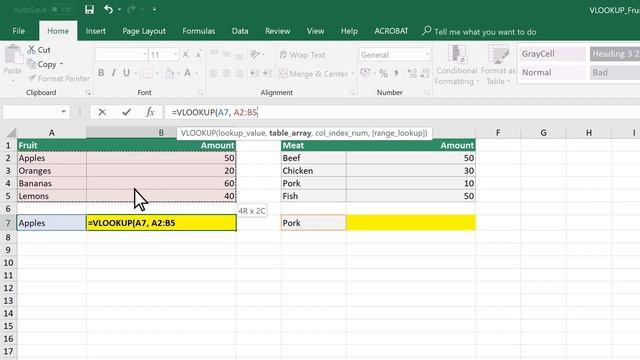Click the Comma Style icon

click(396, 73)
